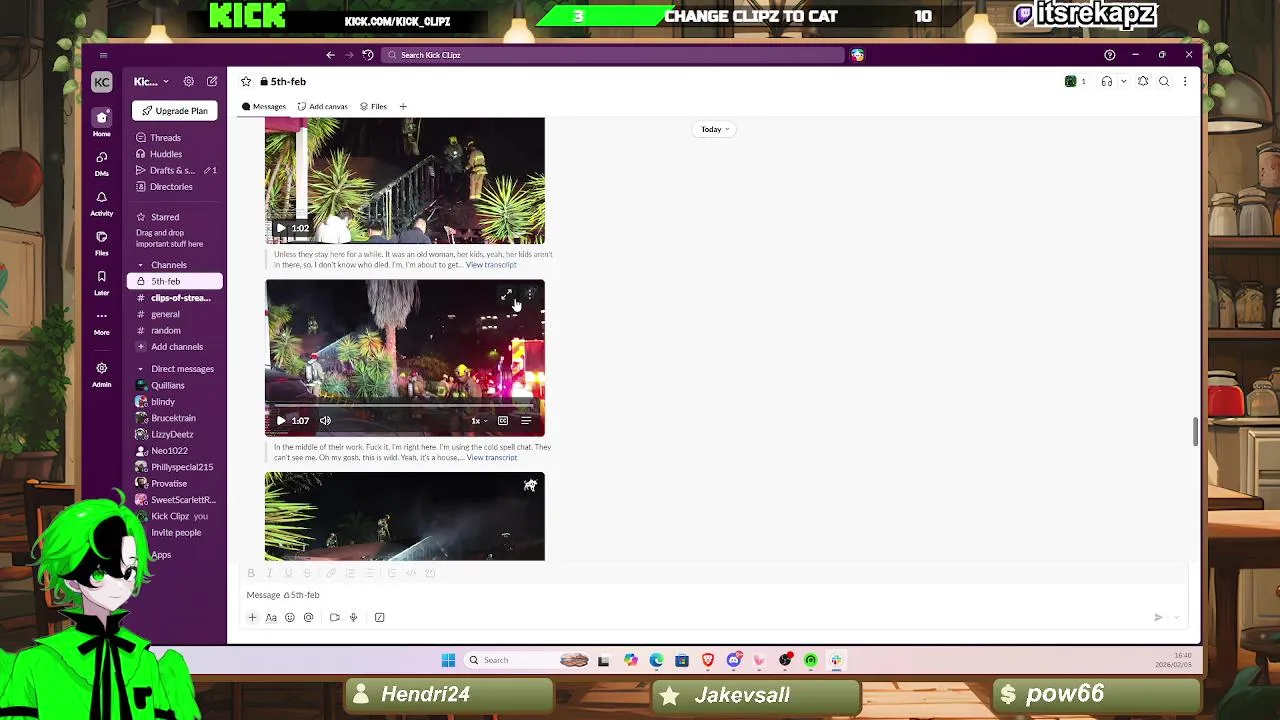Open Later bookmarks in the left rail
The width and height of the screenshot is (1280, 720).
coord(101,283)
